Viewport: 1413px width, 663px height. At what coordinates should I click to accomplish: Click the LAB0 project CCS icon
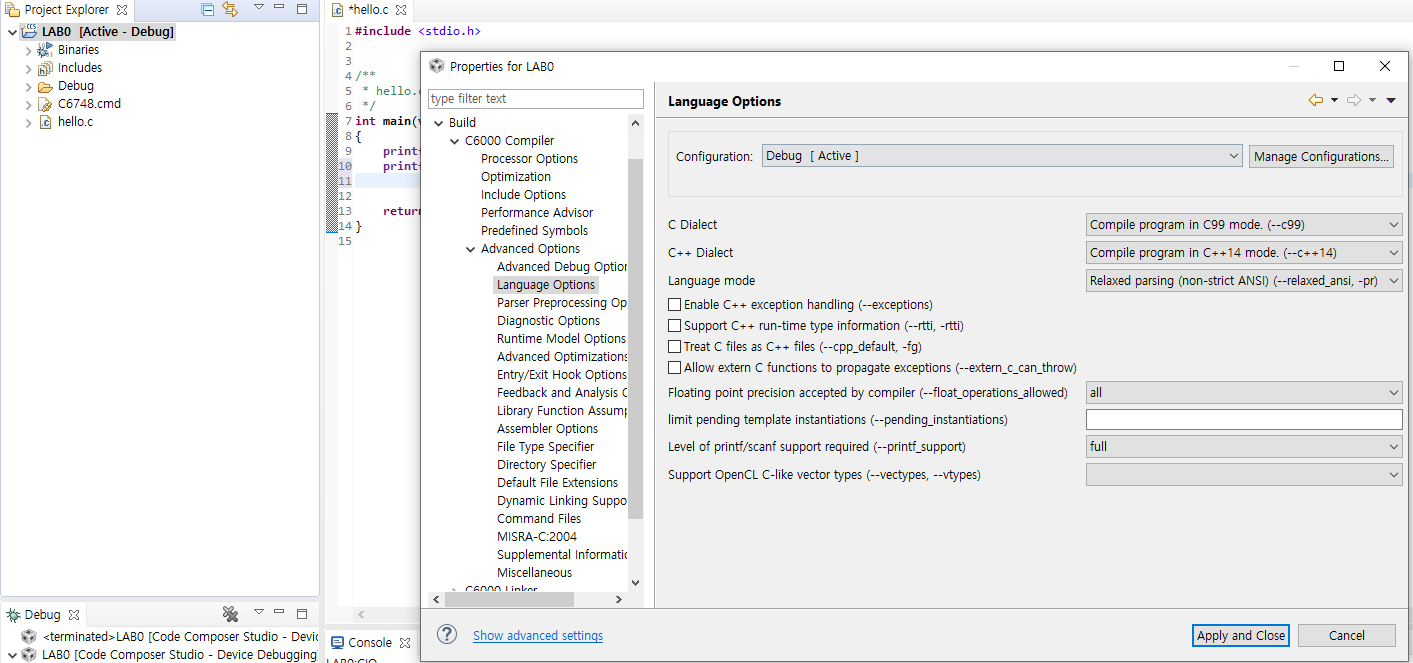click(x=29, y=32)
